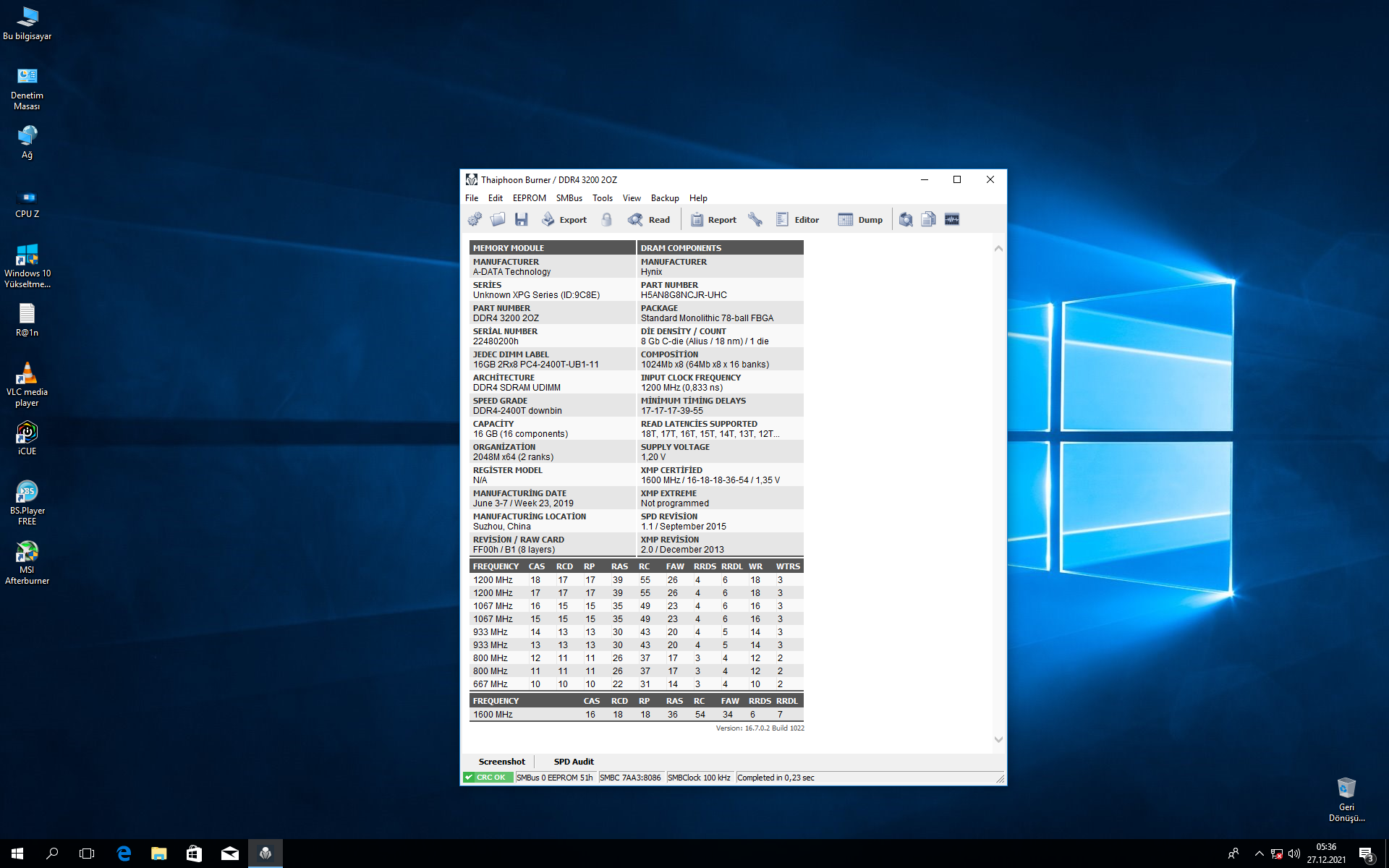This screenshot has width=1389, height=868.
Task: Select the Denetim Masası desktop icon
Action: [27, 88]
